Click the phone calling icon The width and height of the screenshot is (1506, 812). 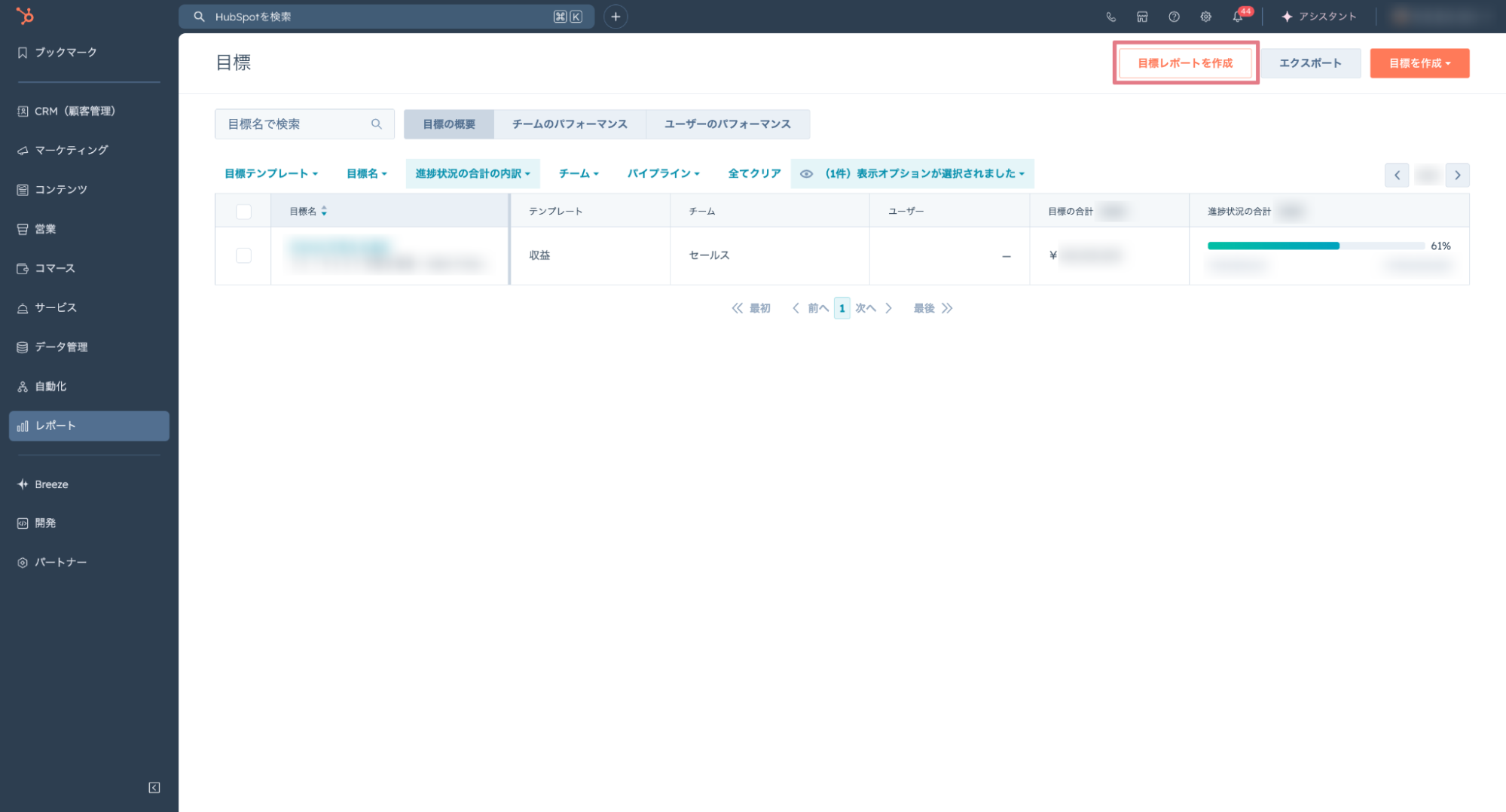(x=1110, y=17)
